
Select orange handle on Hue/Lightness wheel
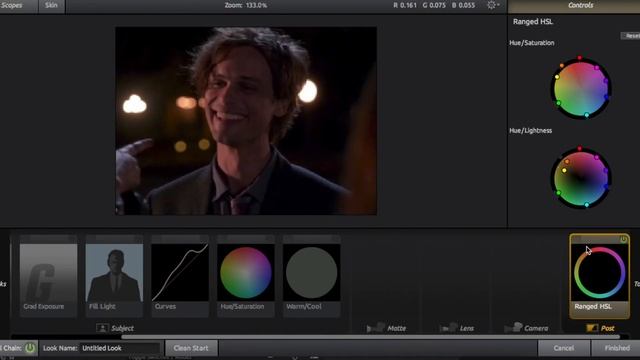pyautogui.click(x=567, y=162)
